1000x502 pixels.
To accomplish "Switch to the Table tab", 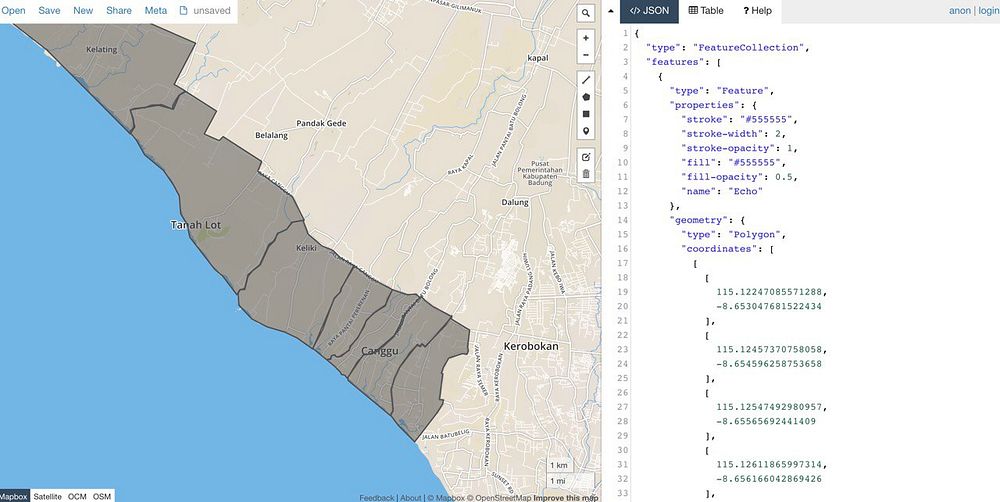I will point(706,11).
